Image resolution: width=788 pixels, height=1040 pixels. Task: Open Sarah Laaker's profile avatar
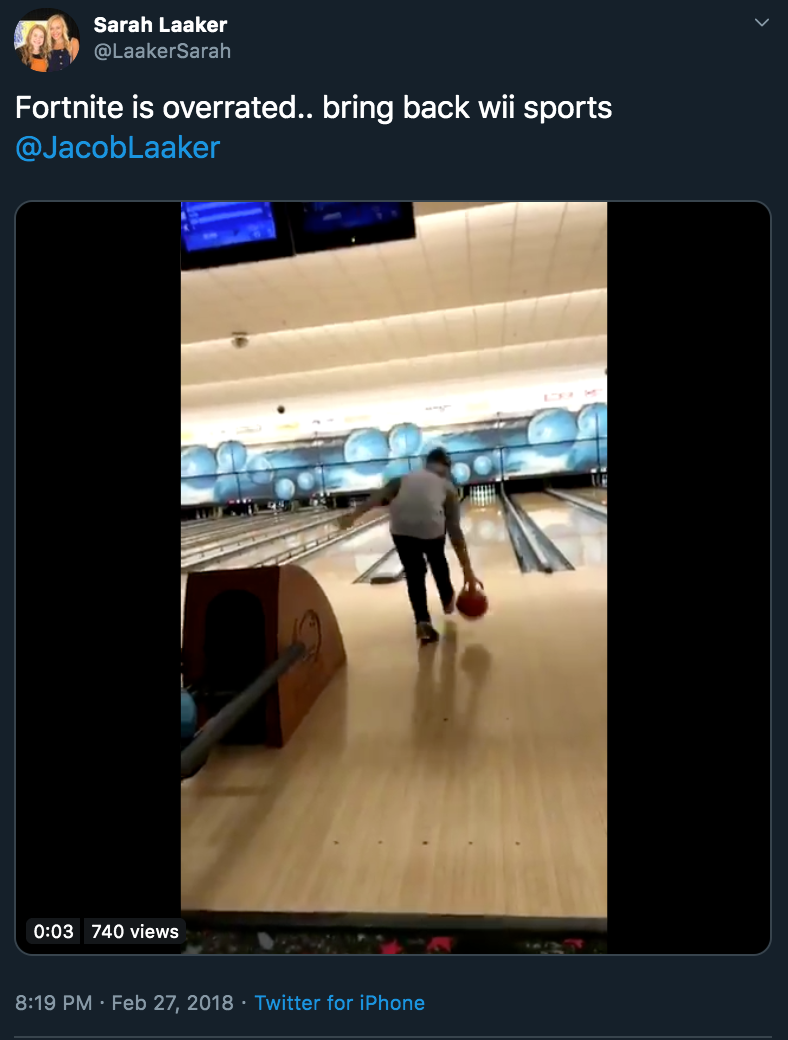point(47,40)
